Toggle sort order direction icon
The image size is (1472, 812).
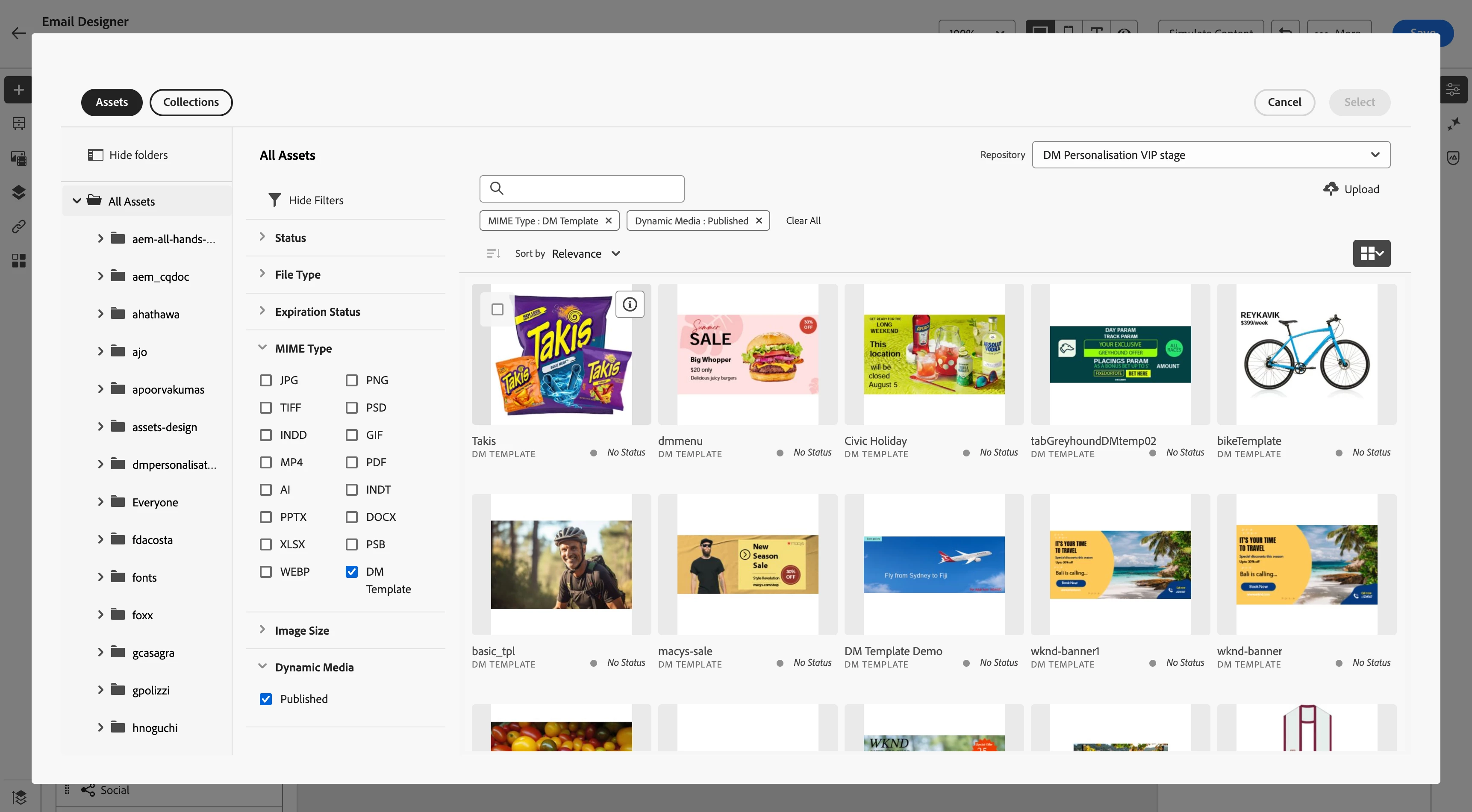tap(493, 254)
